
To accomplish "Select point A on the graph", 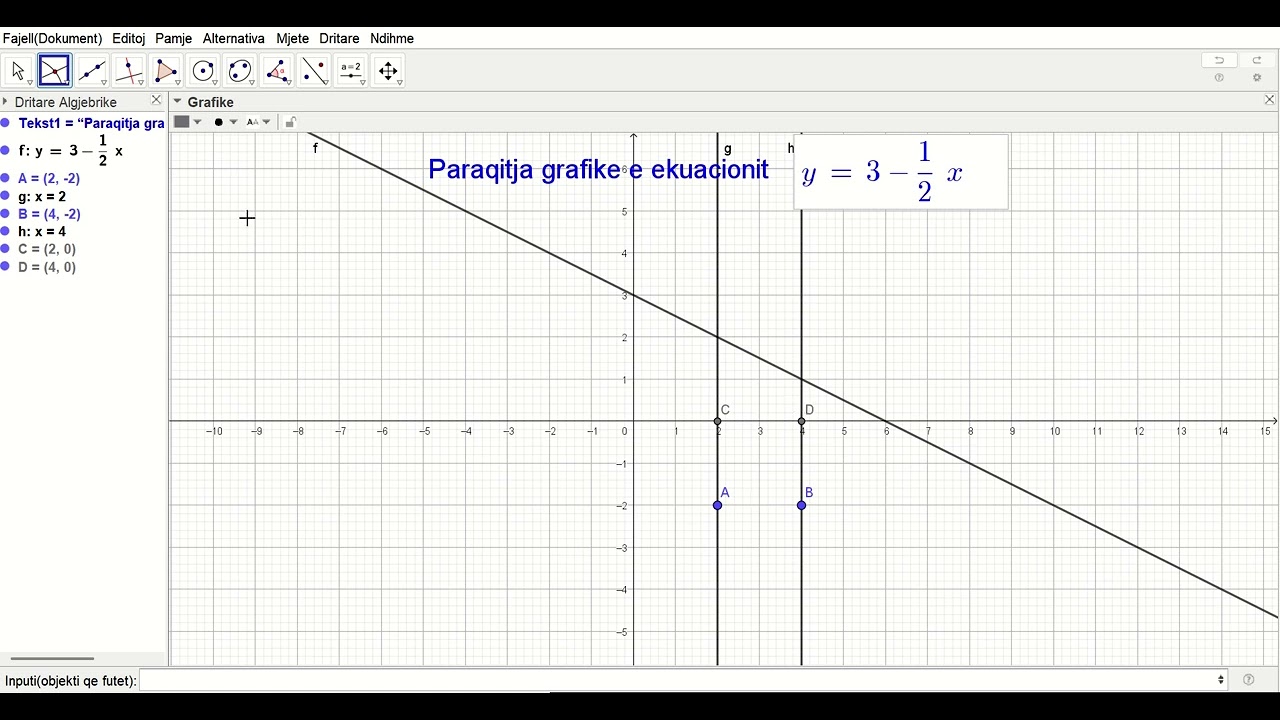I will 717,505.
